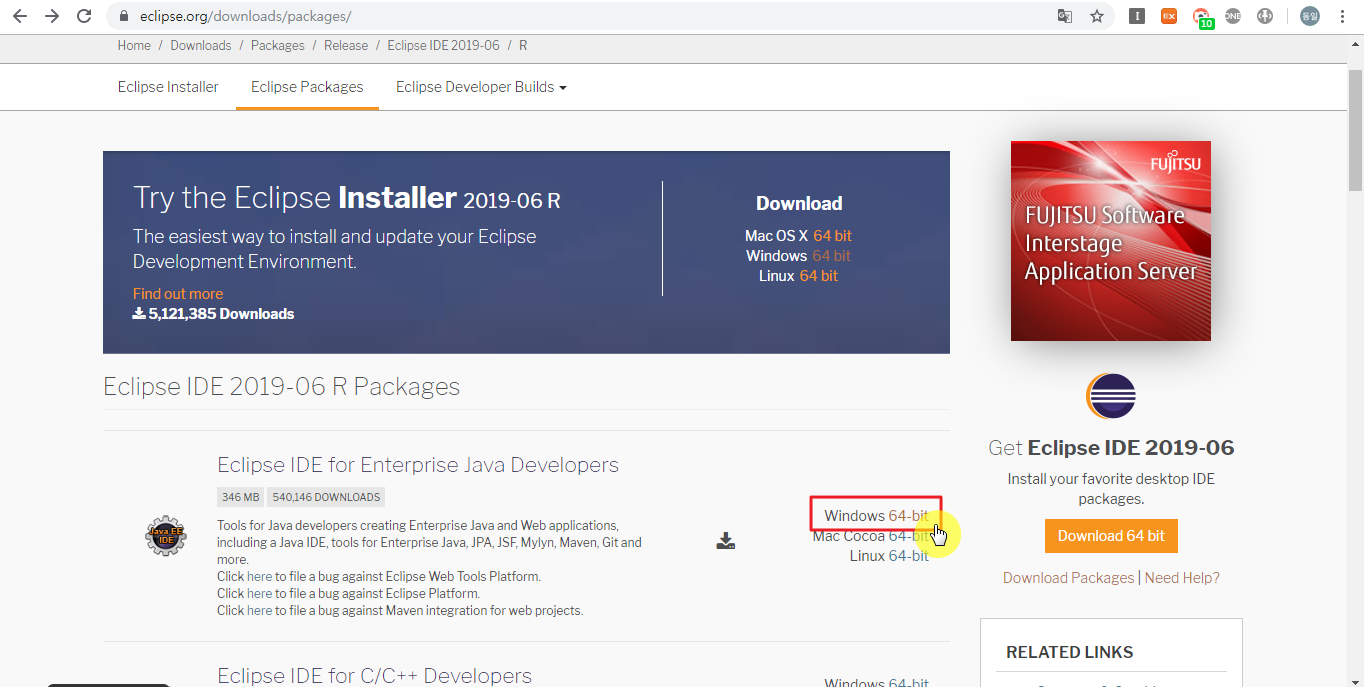Open Chrome three-dot menu

point(1342,16)
